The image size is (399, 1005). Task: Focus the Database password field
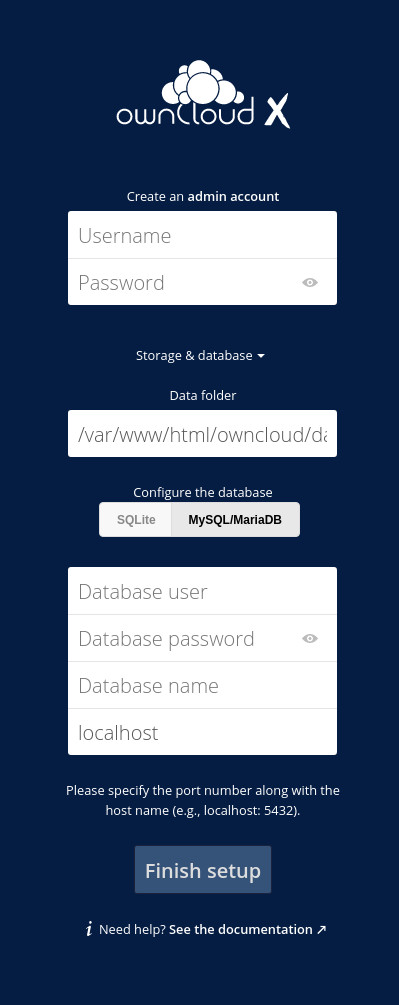coord(202,638)
